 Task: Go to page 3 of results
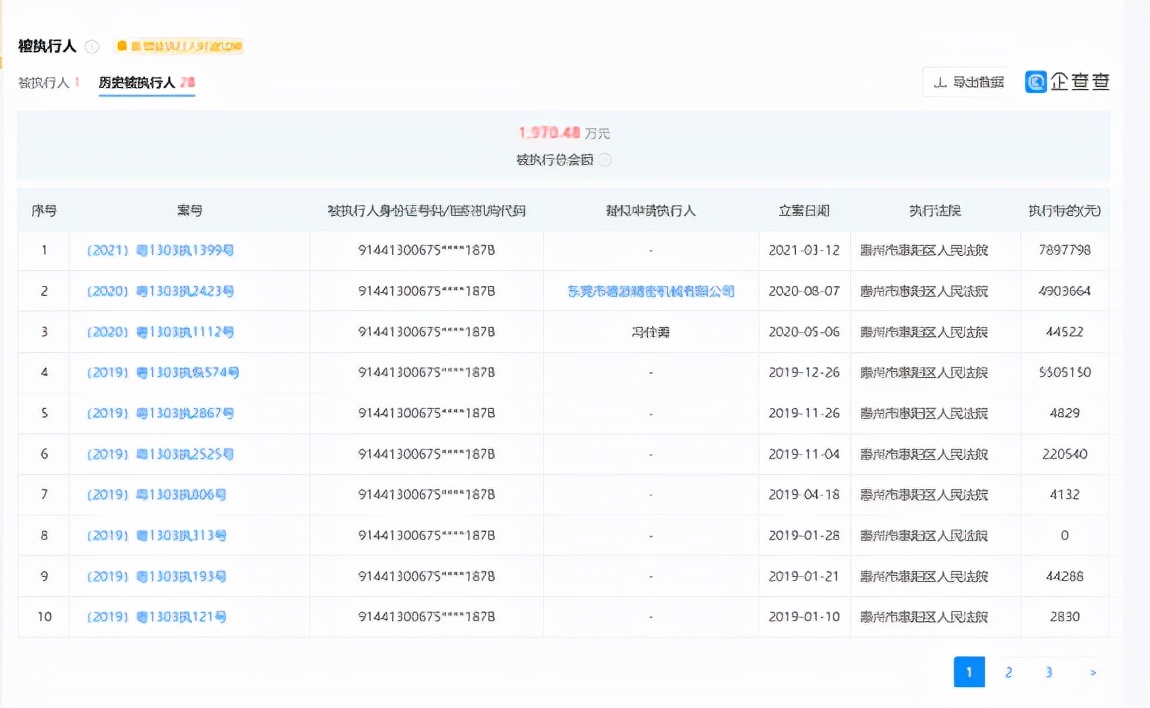pyautogui.click(x=1048, y=672)
